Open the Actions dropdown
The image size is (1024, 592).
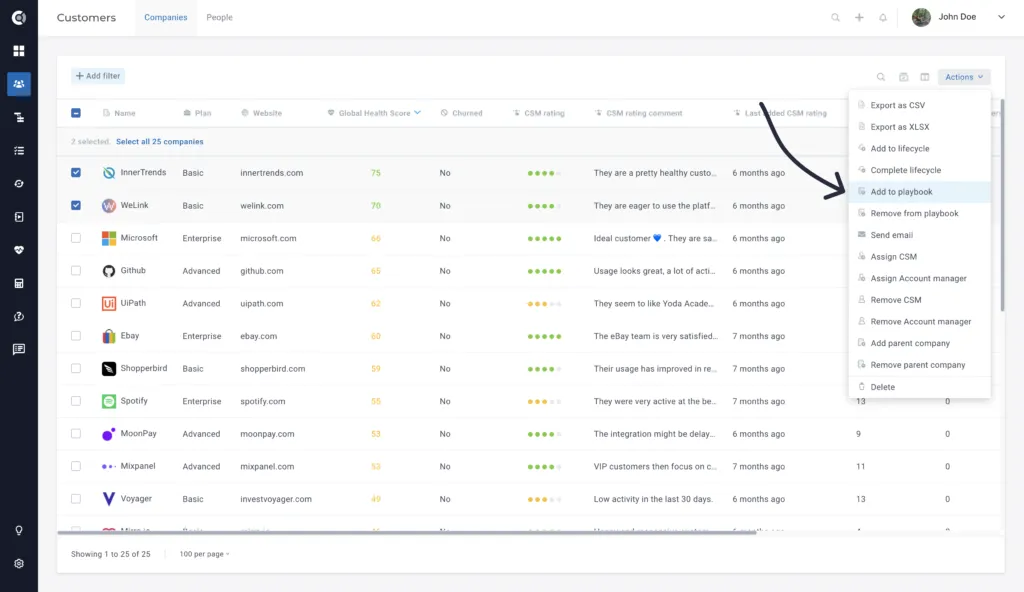pos(964,77)
